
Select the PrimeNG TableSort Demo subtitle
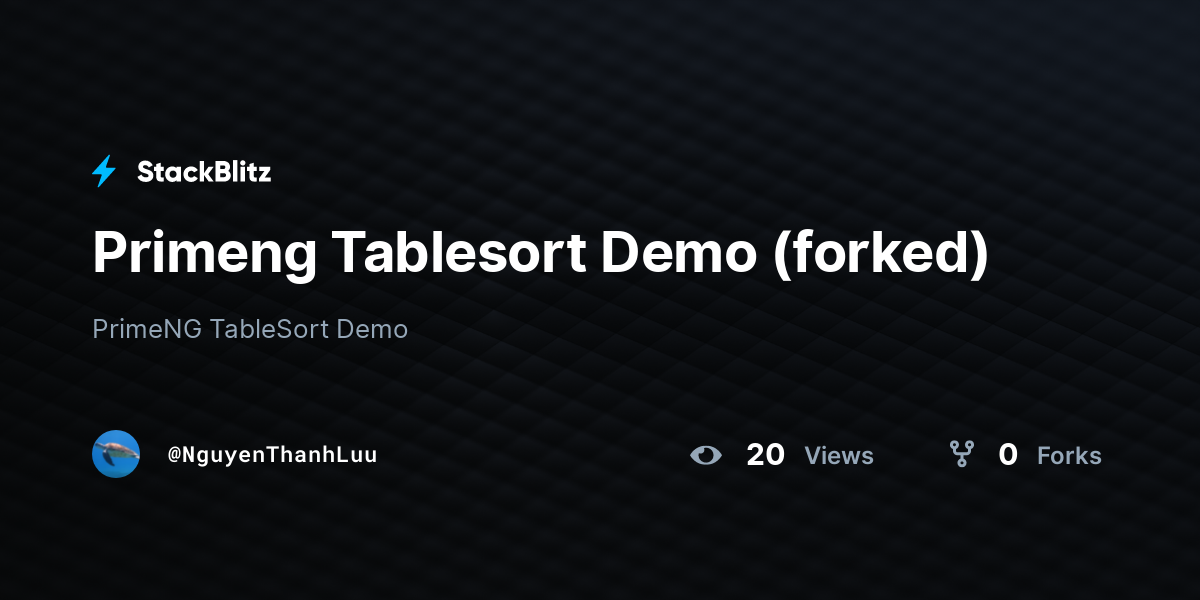(x=250, y=329)
